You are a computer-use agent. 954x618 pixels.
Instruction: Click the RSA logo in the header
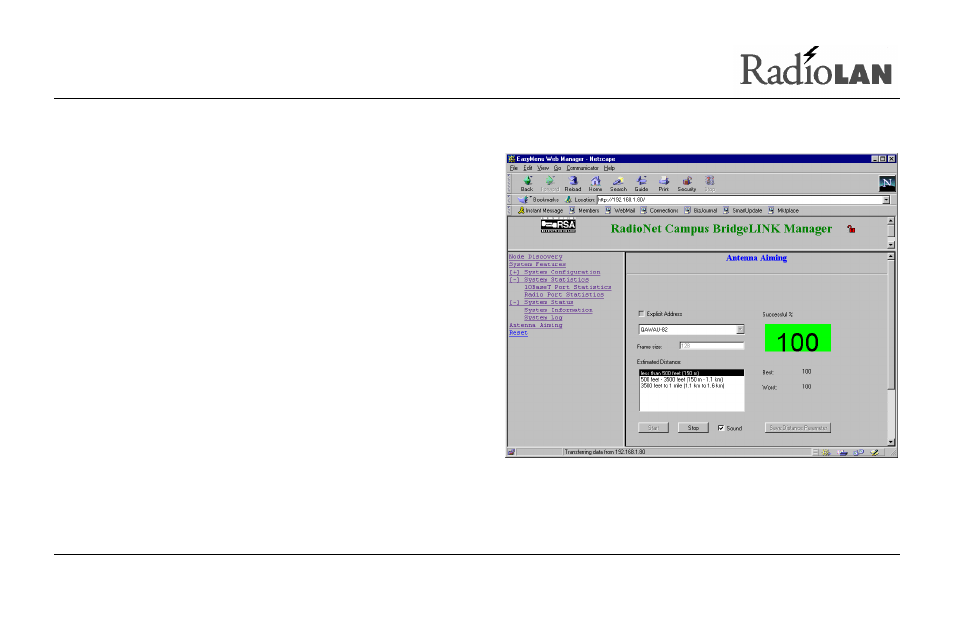click(x=558, y=226)
